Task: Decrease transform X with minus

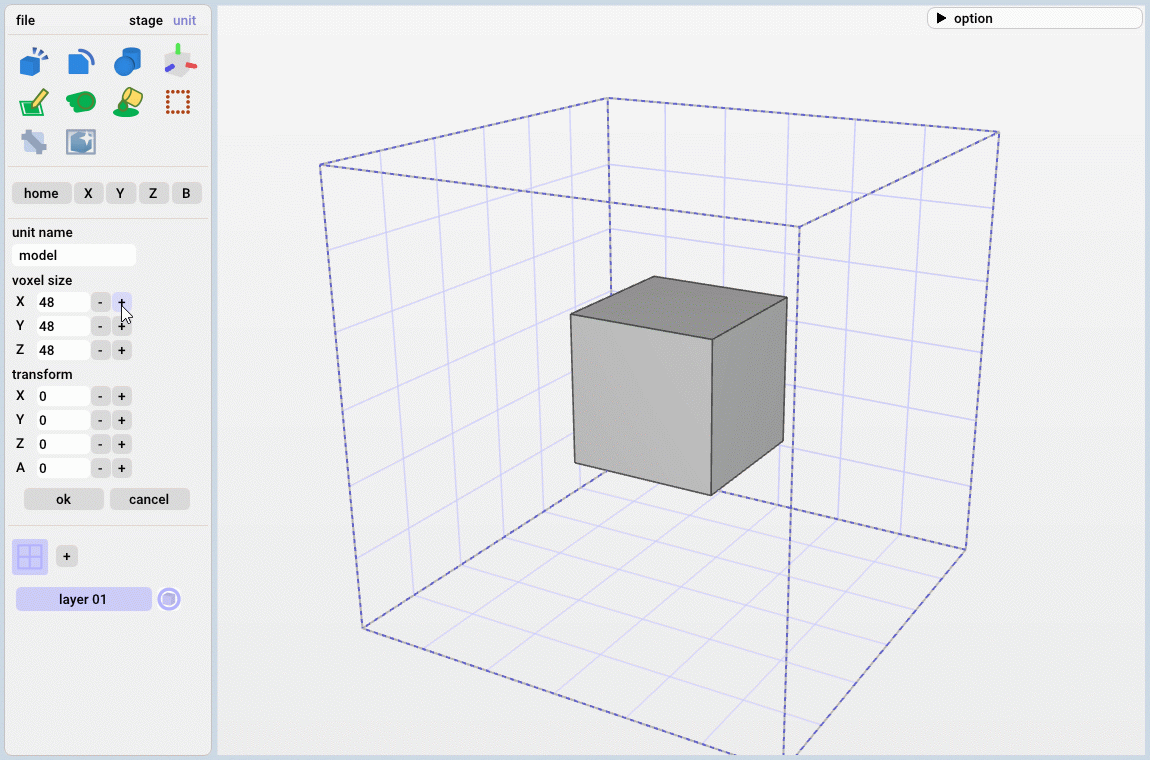Action: (100, 397)
